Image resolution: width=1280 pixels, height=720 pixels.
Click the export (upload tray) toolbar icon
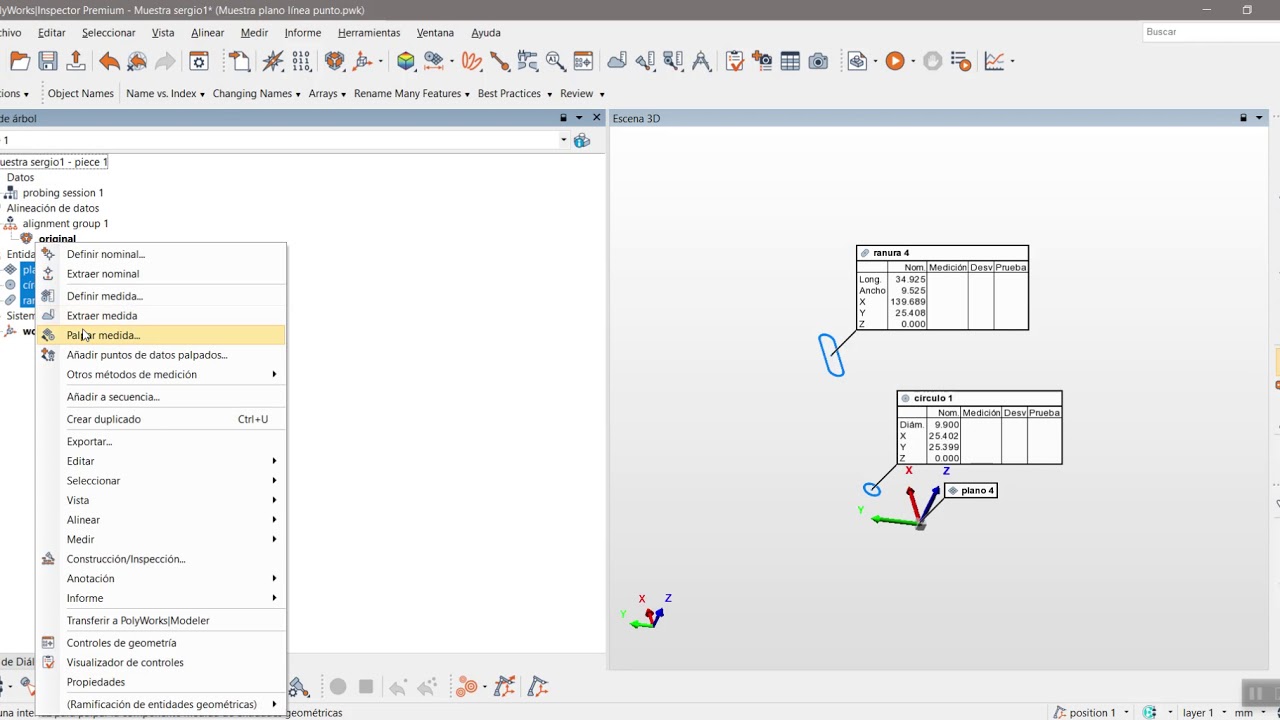coord(76,61)
